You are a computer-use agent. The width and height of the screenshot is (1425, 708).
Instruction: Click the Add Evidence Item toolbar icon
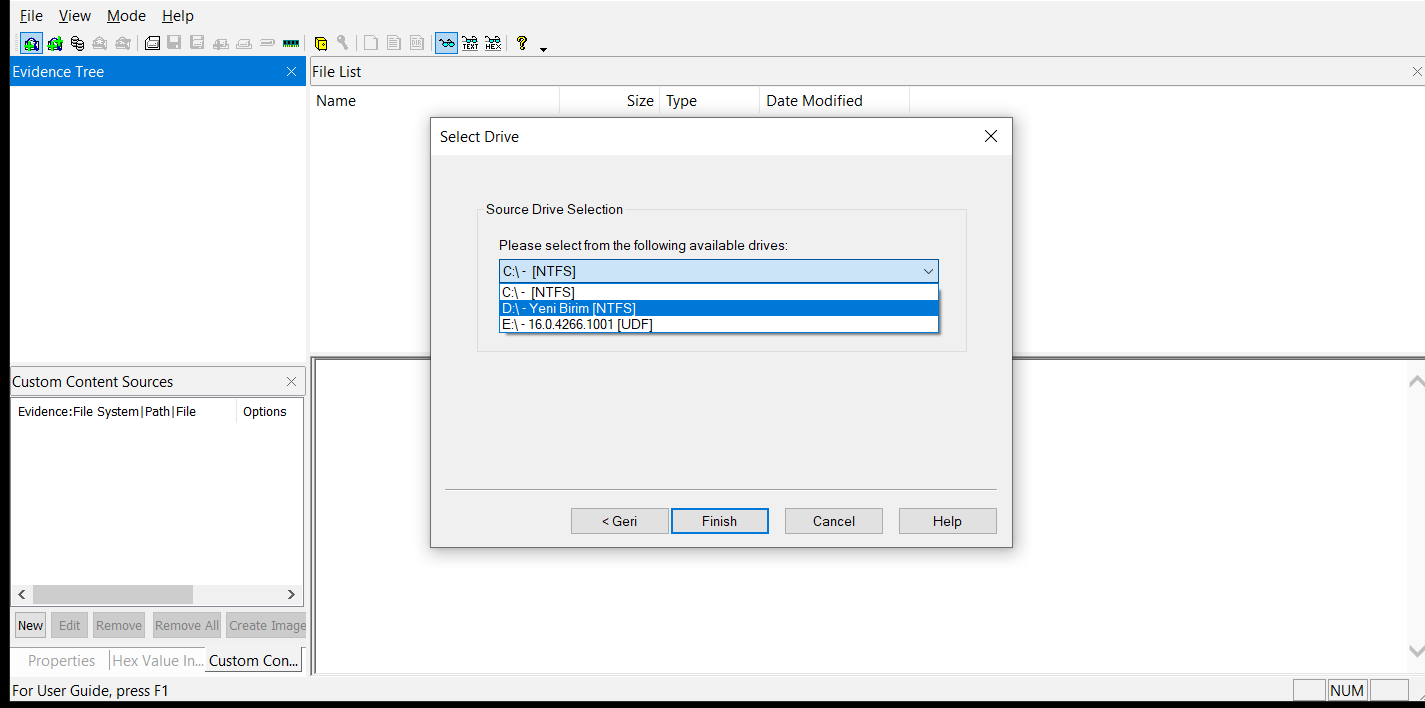(x=31, y=43)
